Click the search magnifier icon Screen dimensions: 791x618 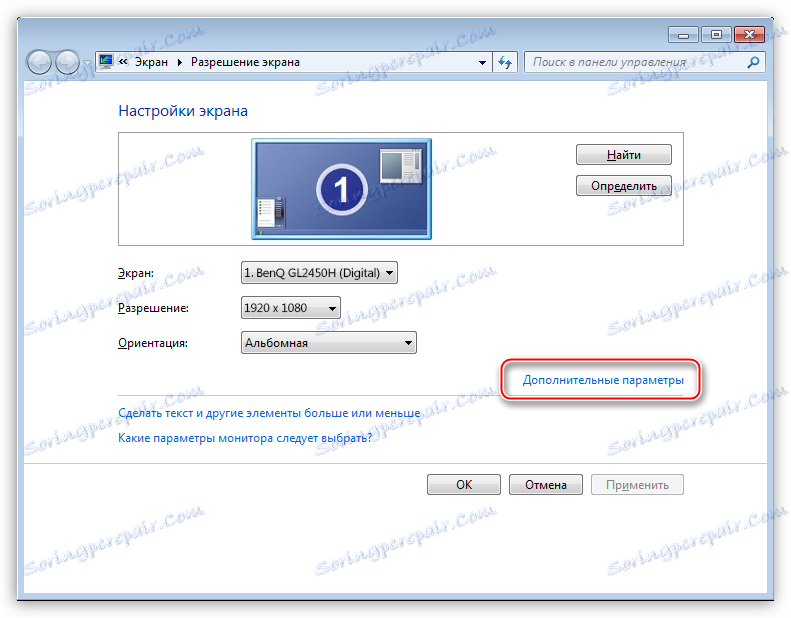tap(753, 62)
